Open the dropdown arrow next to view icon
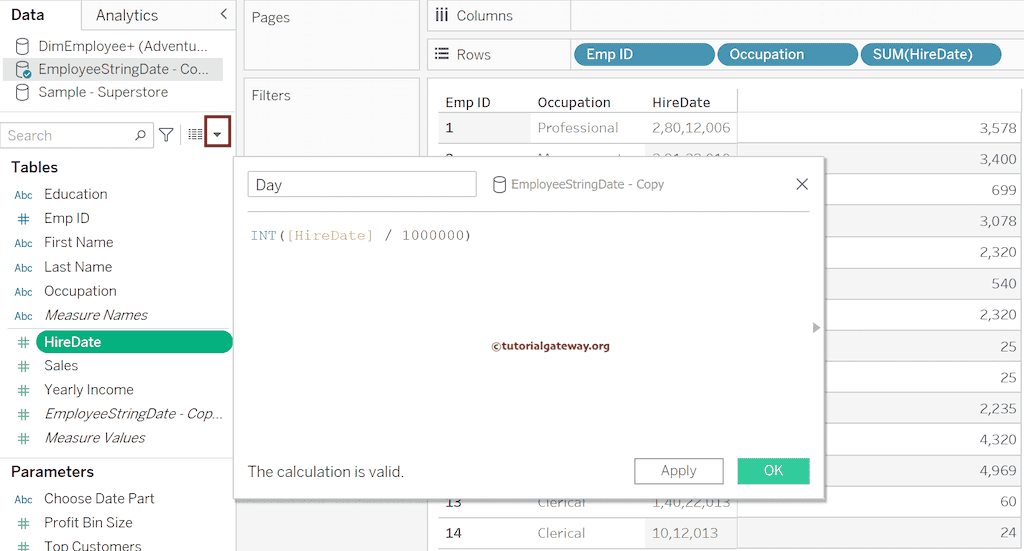The image size is (1024, 551). [x=217, y=135]
